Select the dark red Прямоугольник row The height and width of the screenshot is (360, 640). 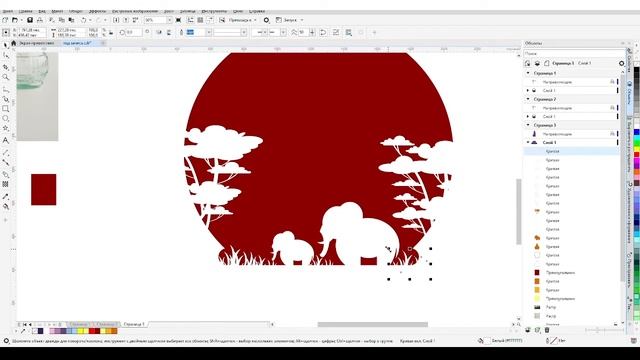571,273
